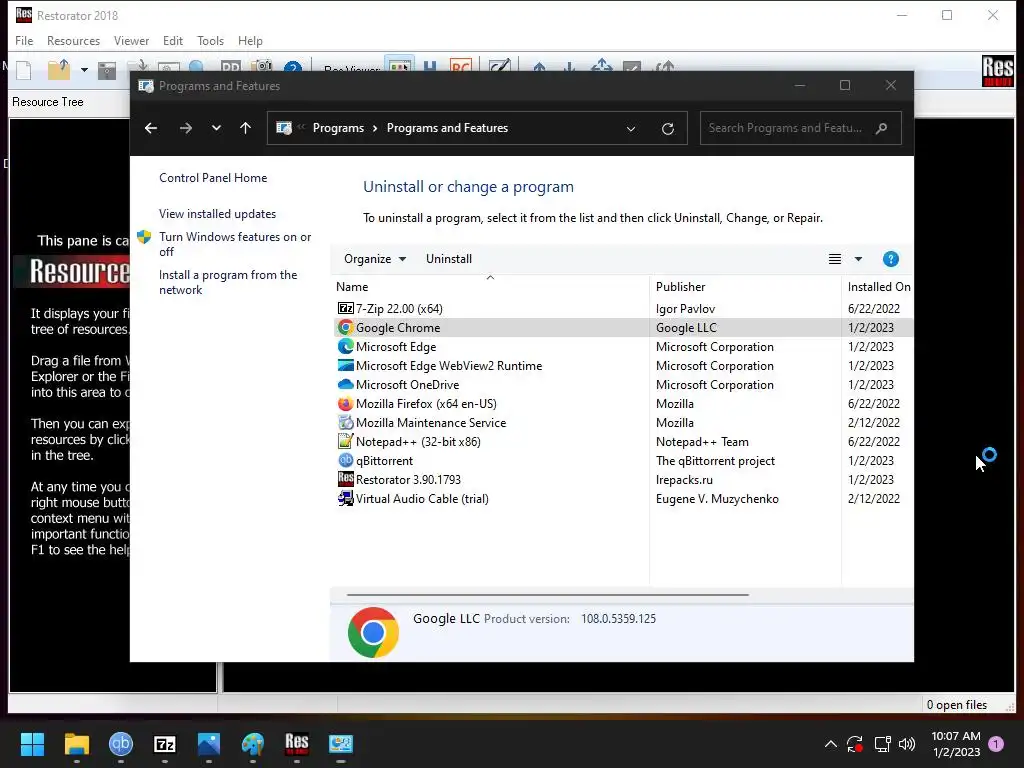Select the Virtual Audio Cable icon
Viewport: 1024px width, 768px height.
(x=345, y=498)
